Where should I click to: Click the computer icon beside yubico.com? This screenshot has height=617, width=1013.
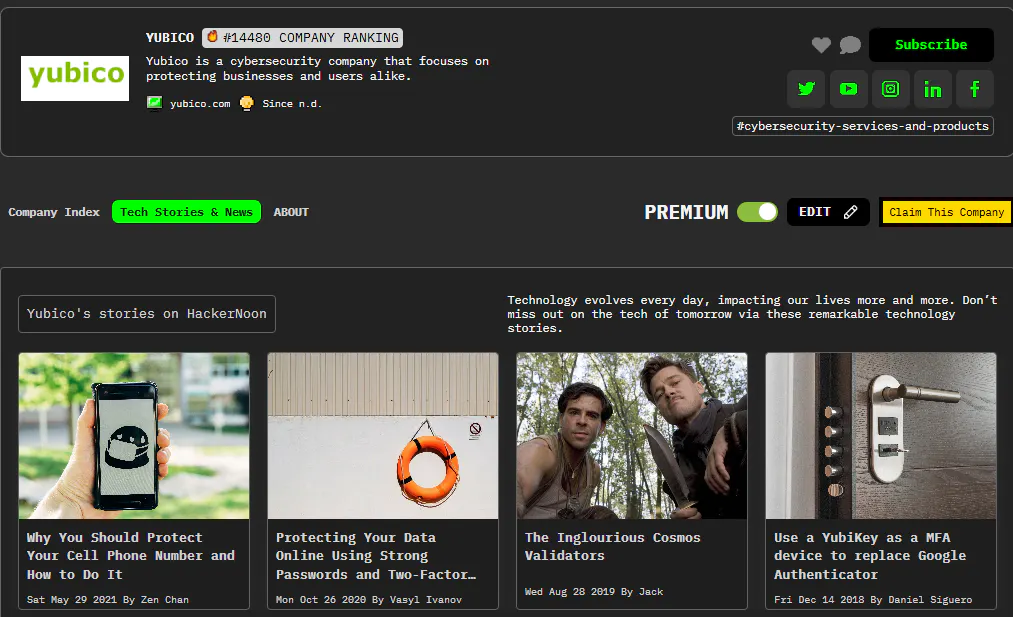pos(154,103)
